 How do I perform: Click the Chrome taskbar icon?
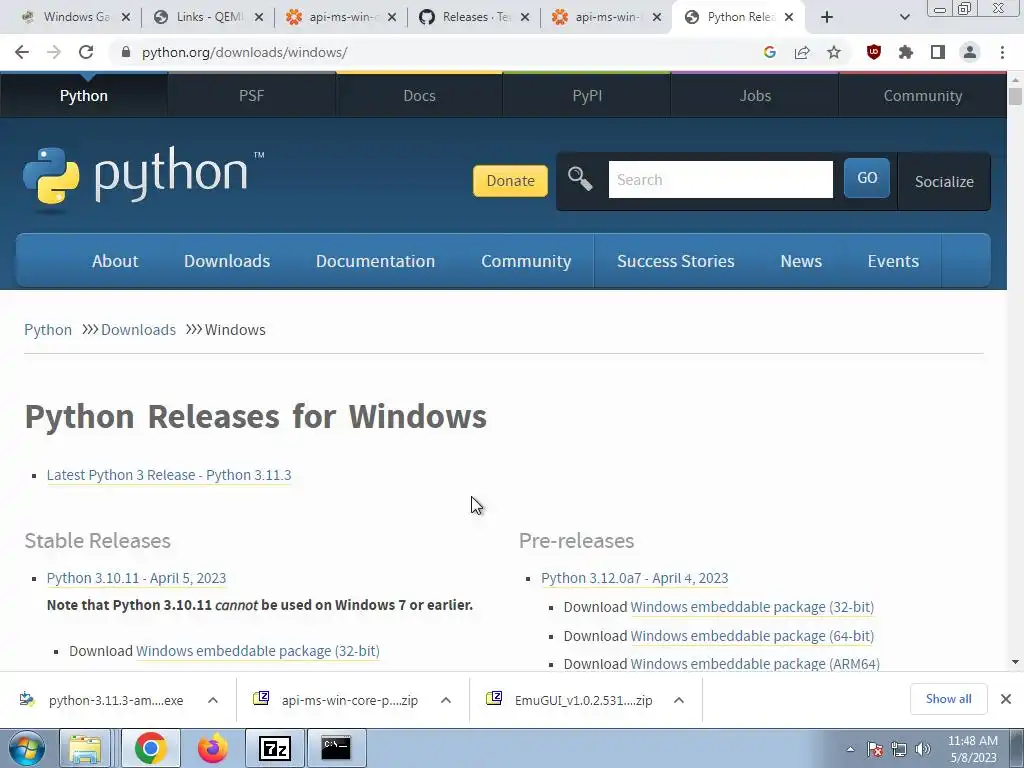[x=151, y=748]
